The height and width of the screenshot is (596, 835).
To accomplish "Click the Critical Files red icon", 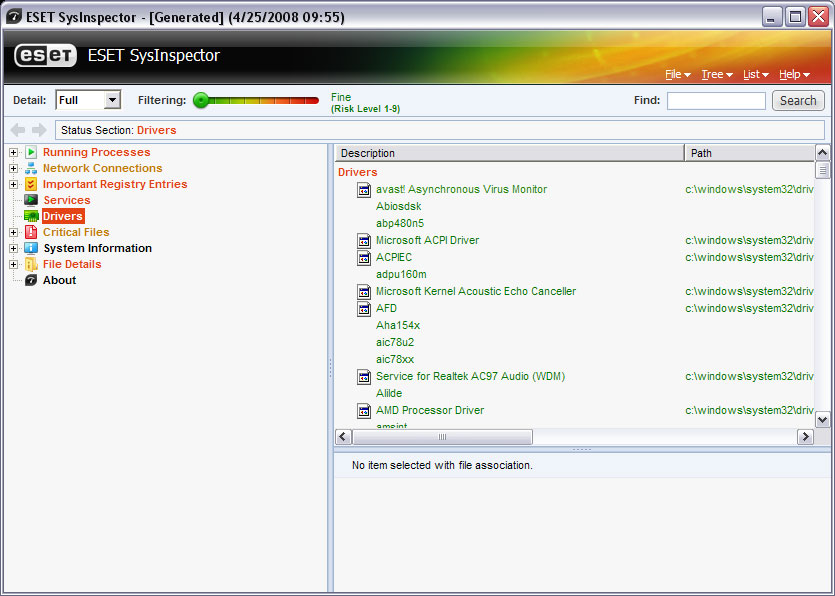I will [31, 232].
